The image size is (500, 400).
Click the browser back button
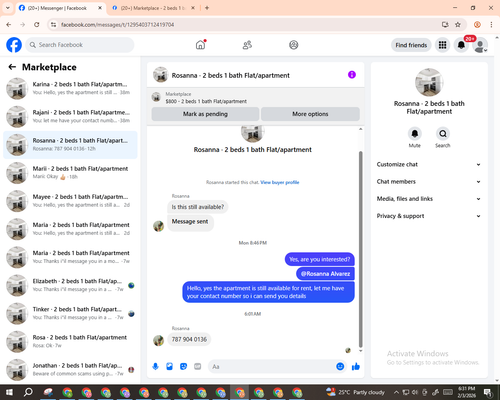(x=9, y=25)
